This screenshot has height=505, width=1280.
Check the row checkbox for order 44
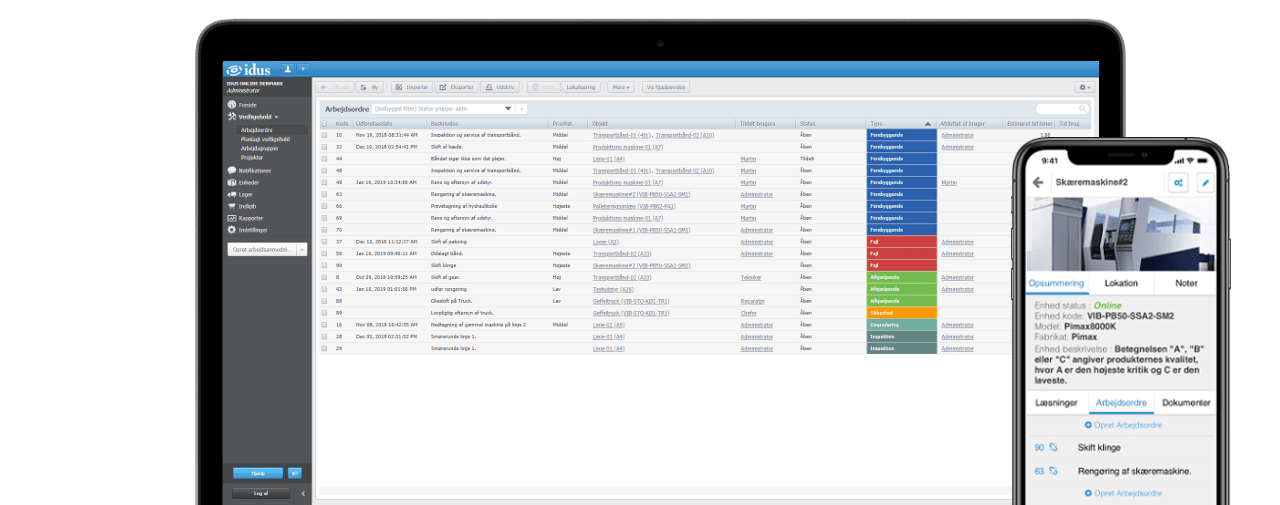324,158
